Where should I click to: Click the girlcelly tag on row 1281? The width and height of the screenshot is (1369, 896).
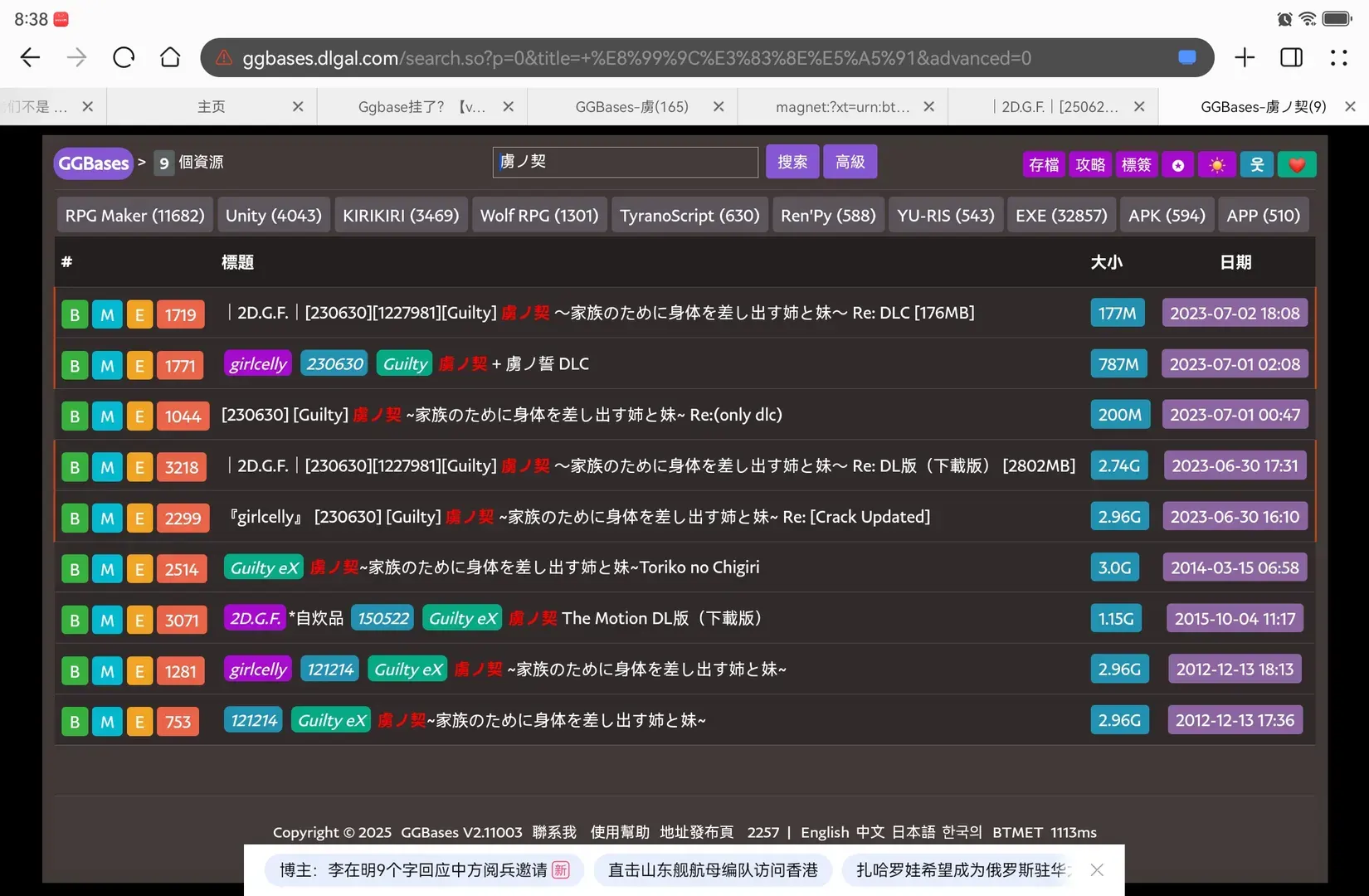[x=258, y=670]
